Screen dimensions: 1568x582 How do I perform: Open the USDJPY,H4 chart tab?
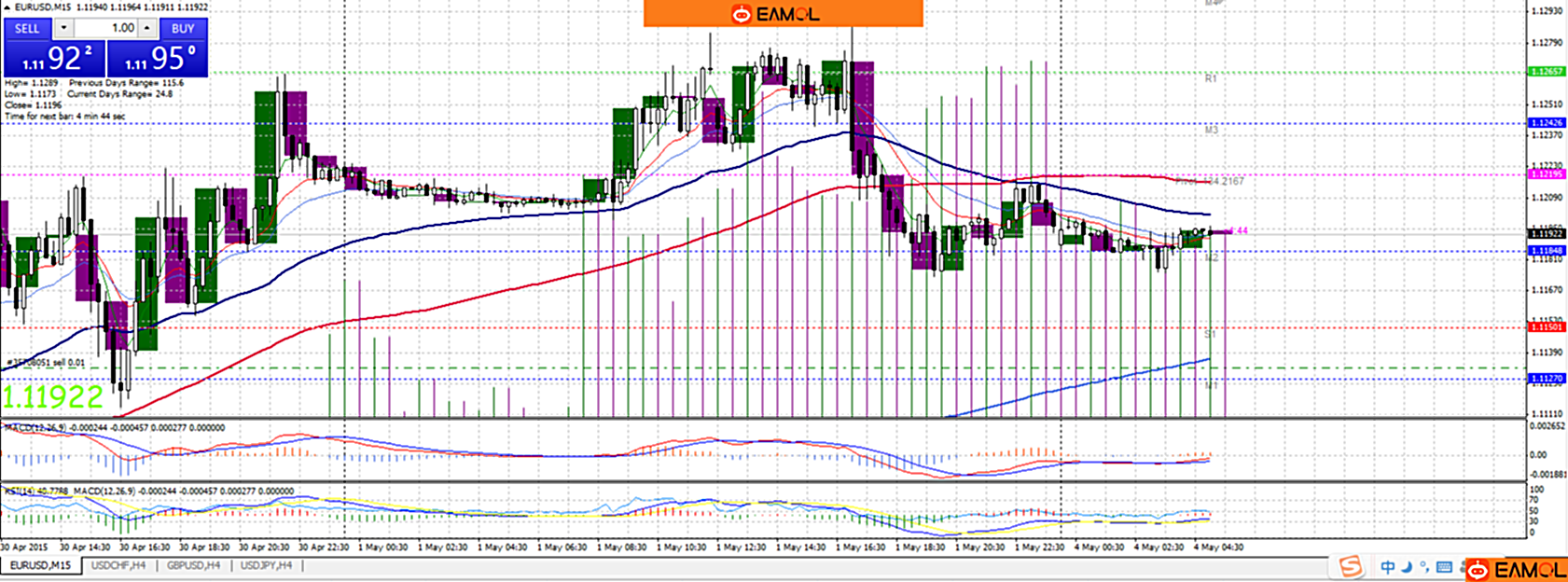(x=266, y=566)
